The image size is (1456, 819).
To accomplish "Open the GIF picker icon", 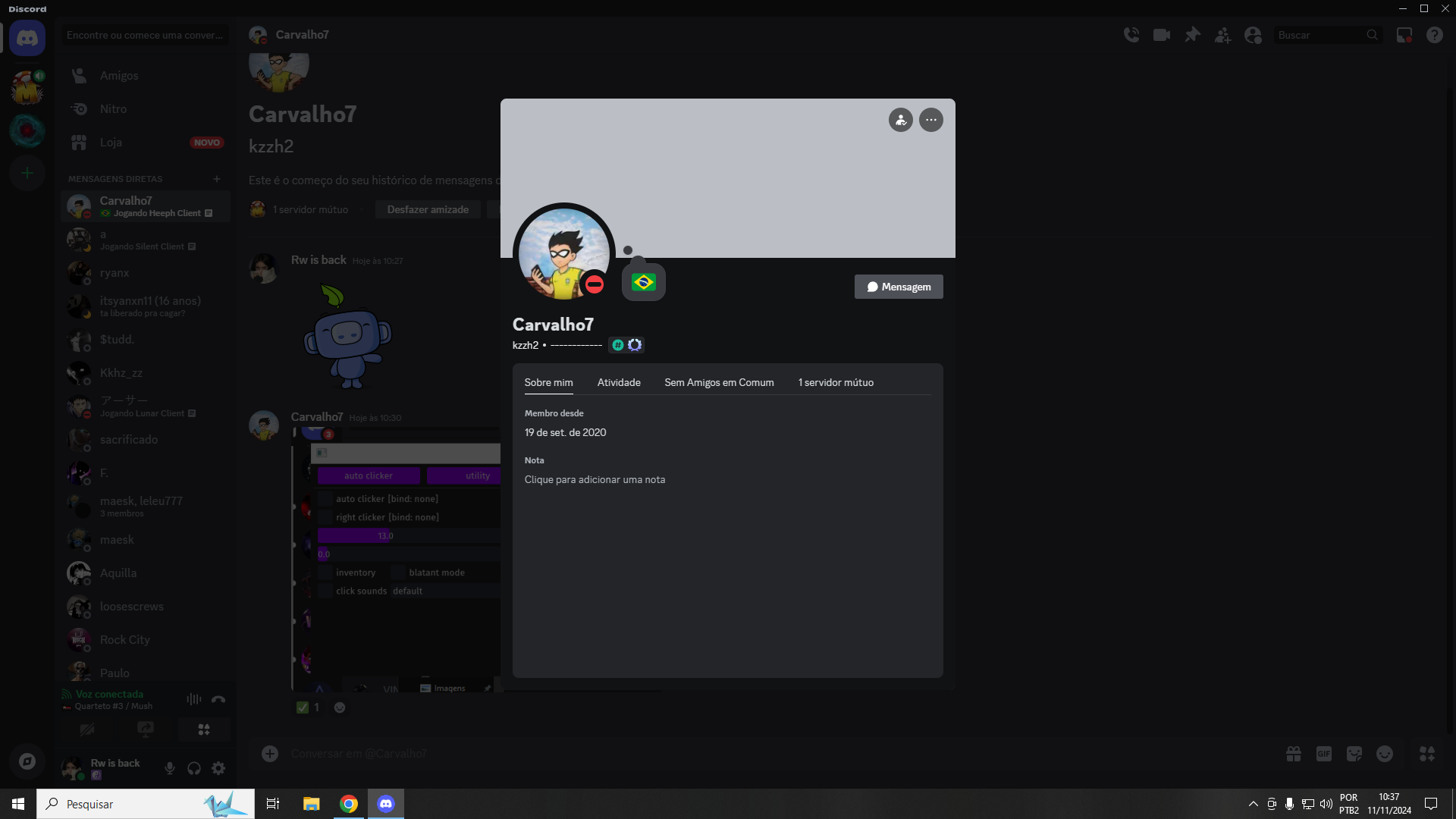I will pyautogui.click(x=1324, y=754).
